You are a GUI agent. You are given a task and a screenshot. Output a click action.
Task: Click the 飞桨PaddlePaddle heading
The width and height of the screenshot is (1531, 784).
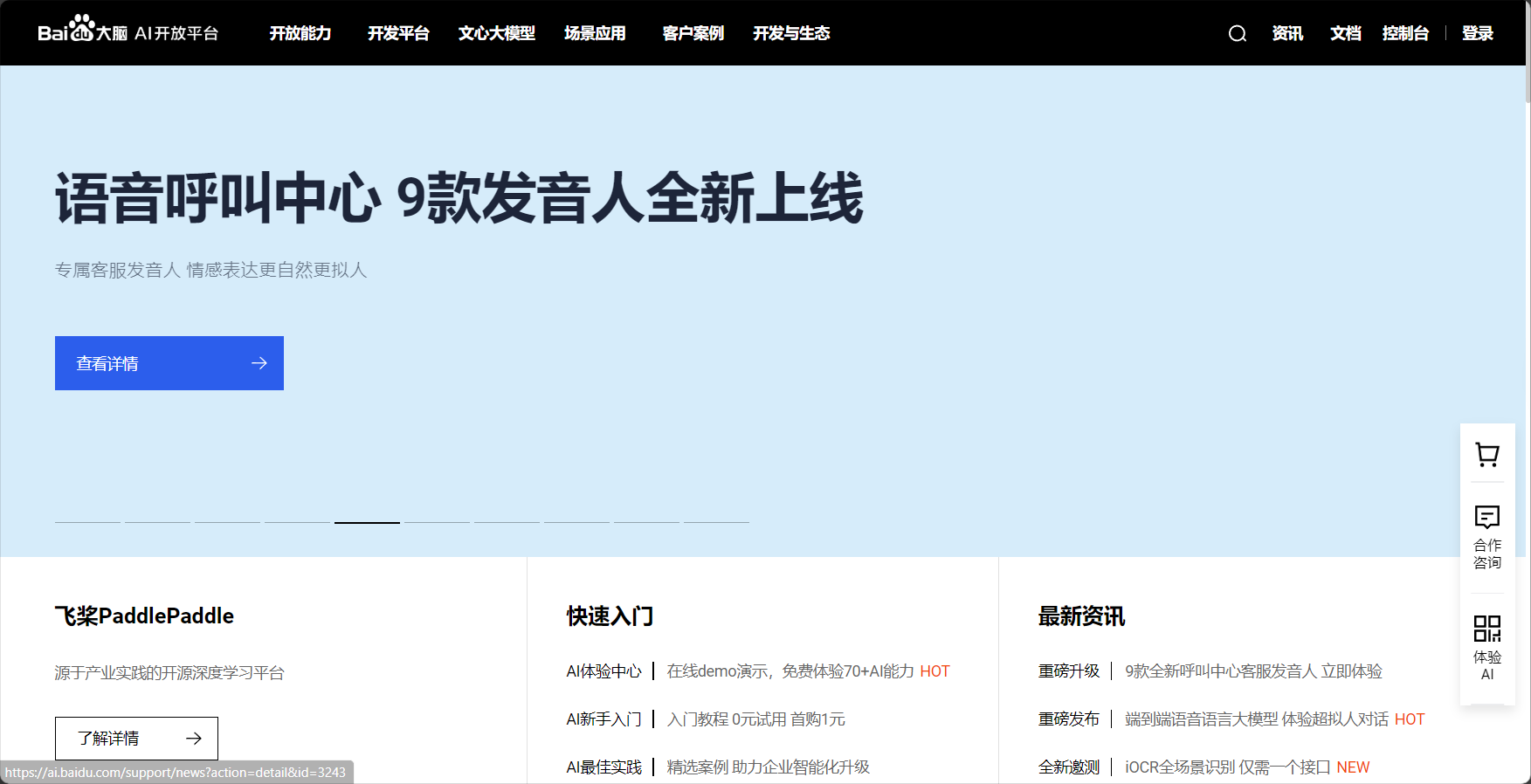pos(144,616)
